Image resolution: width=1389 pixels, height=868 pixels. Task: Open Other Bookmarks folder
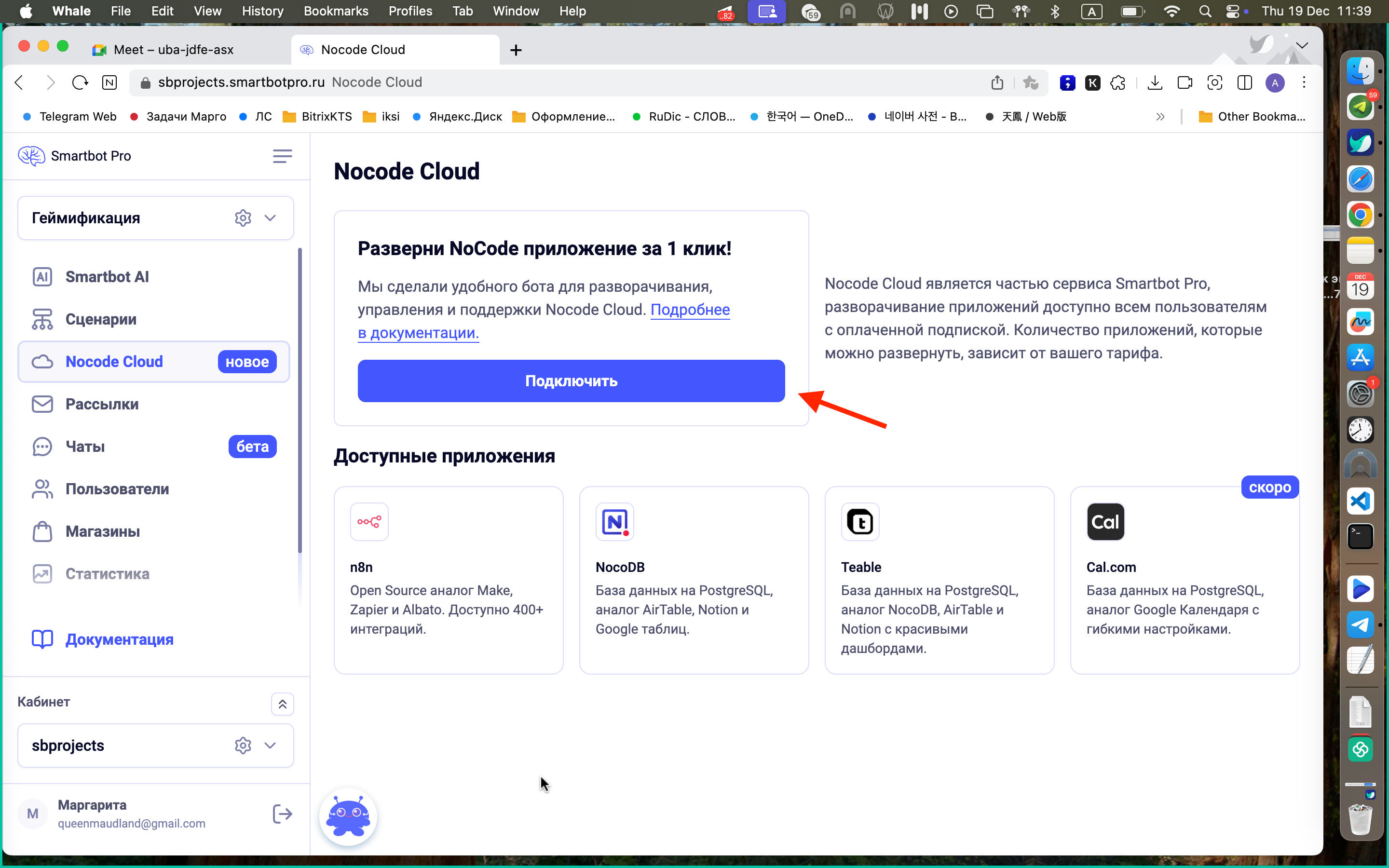1253,117
